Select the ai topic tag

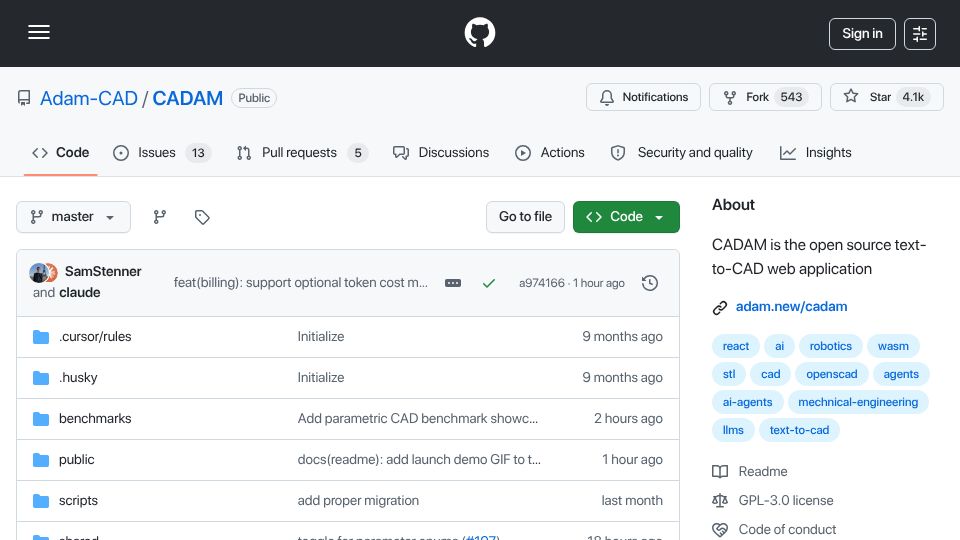[x=779, y=346]
